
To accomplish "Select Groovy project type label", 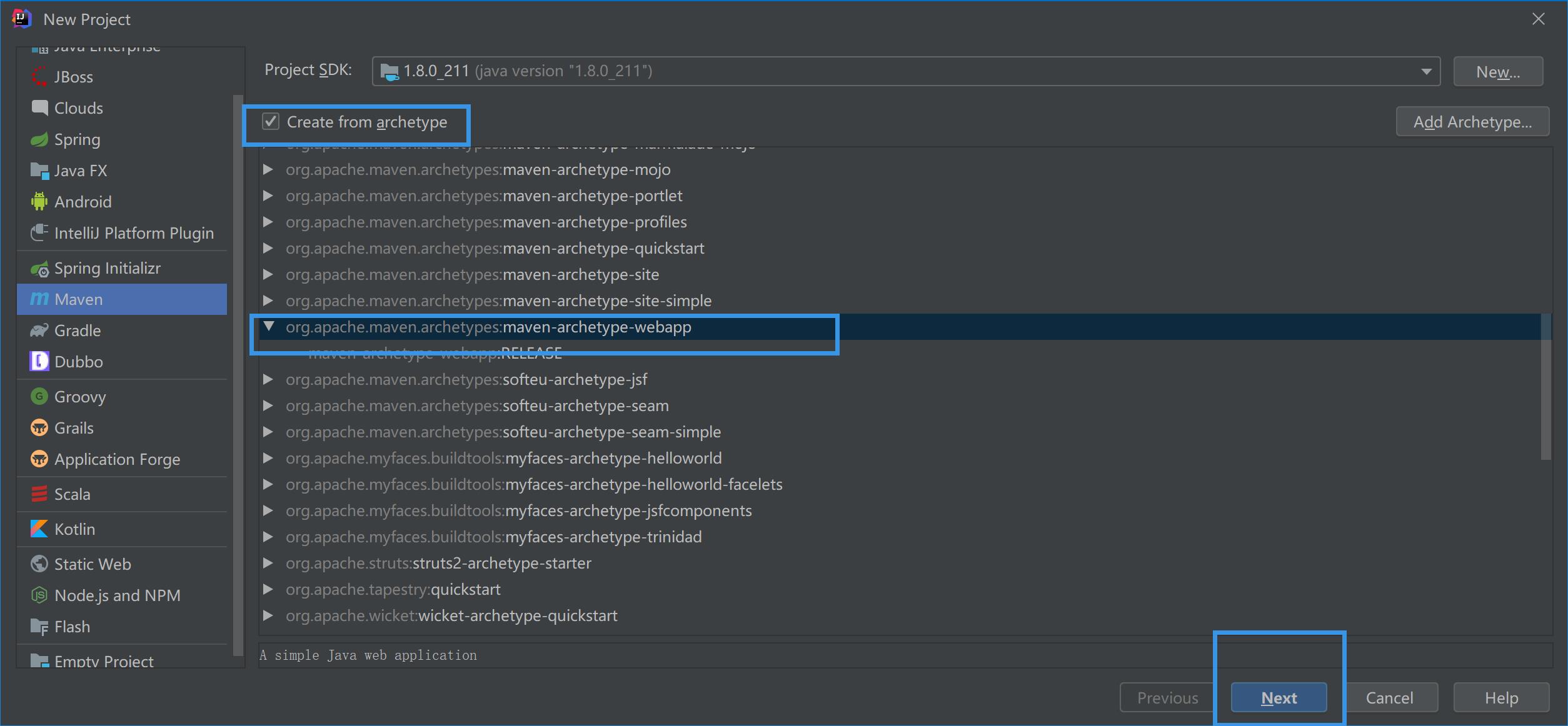I will (x=80, y=397).
